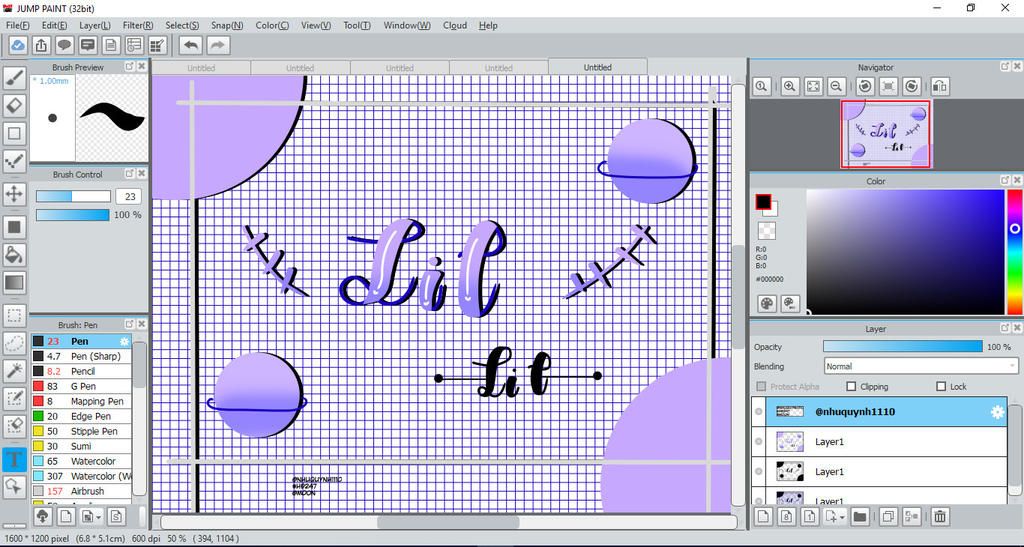Viewport: 1024px width, 547px height.
Task: Select the Mapping Pen brush
Action: [82, 401]
